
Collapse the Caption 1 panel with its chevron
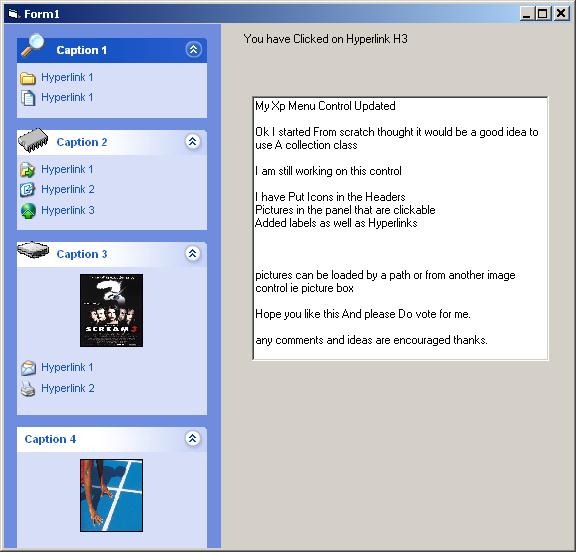(193, 50)
